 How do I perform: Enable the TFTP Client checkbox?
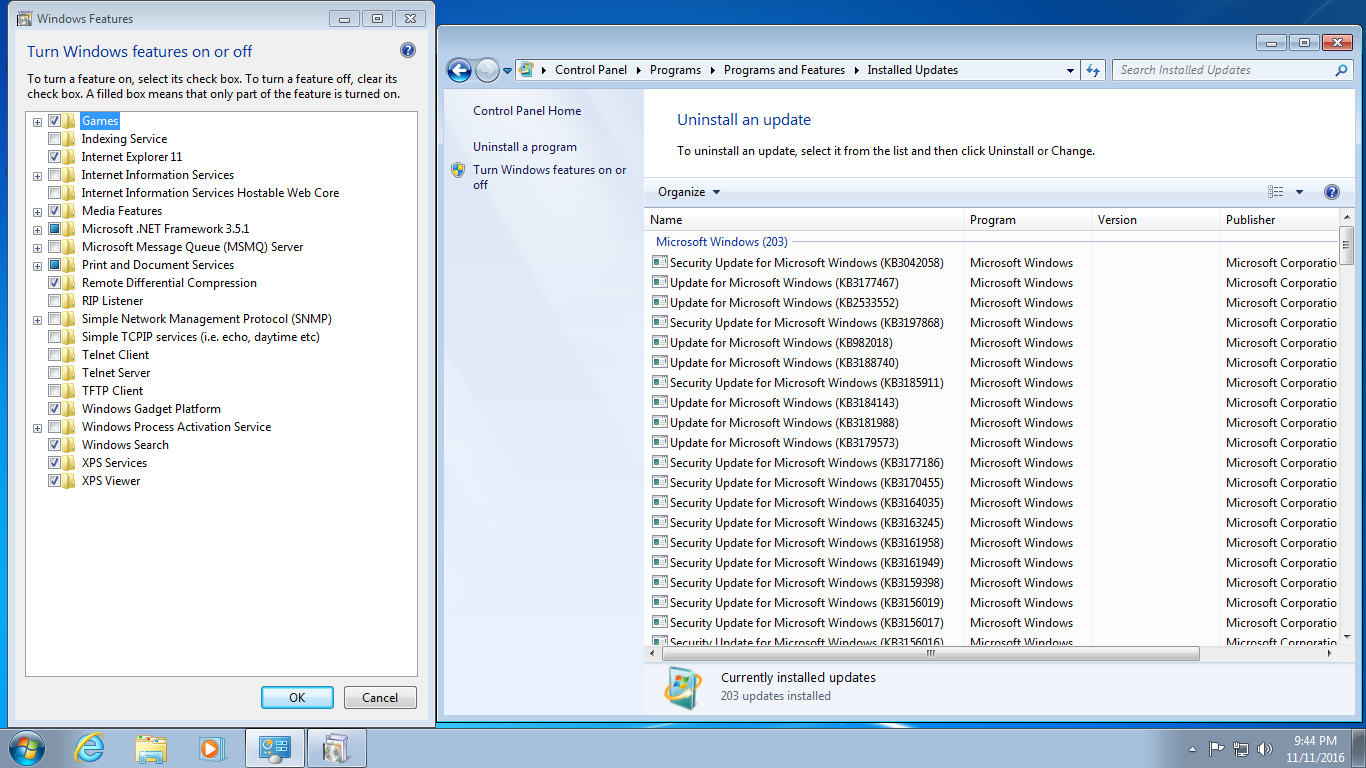click(54, 391)
